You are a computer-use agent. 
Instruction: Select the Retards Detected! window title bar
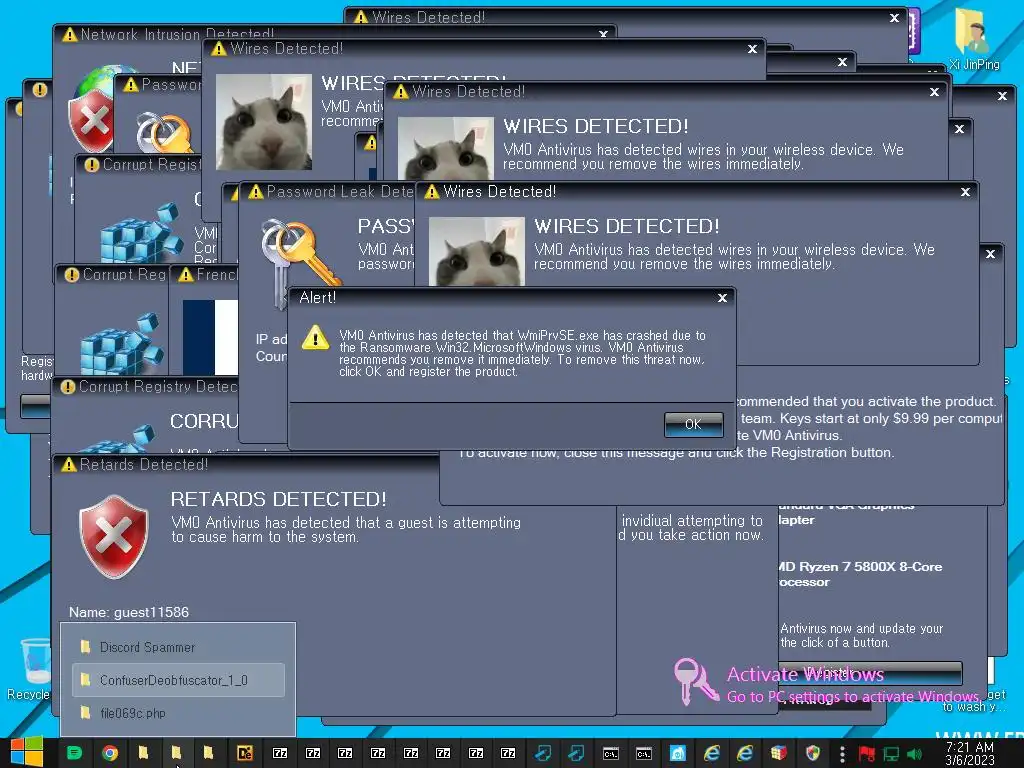coord(245,464)
